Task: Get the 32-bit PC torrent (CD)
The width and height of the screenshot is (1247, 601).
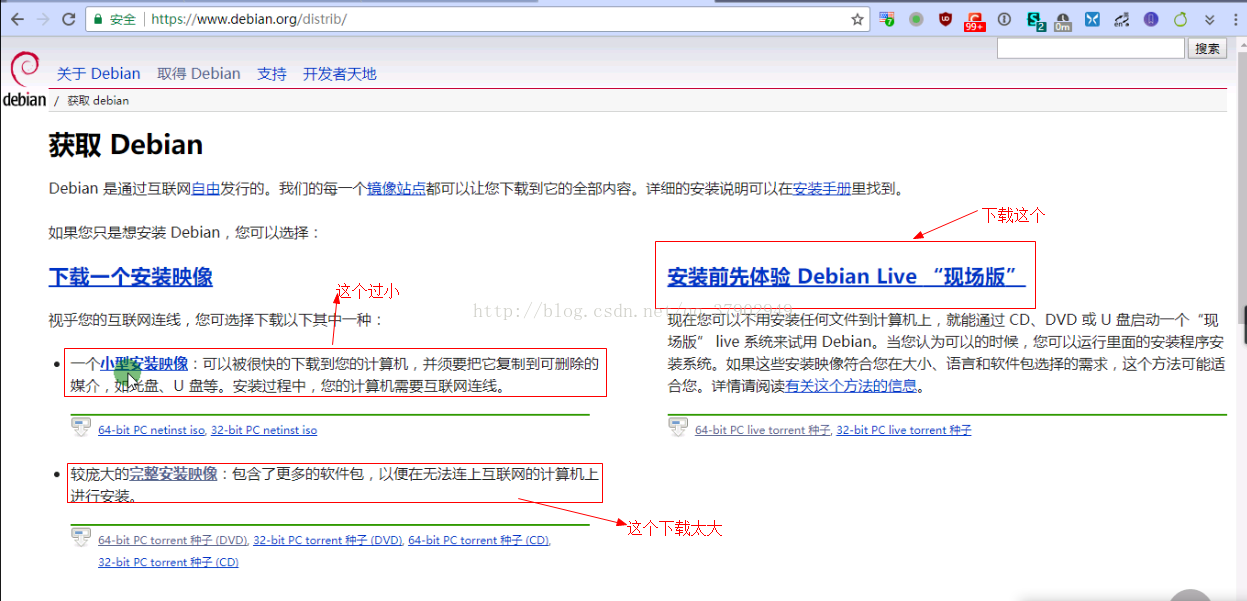Action: pyautogui.click(x=168, y=562)
